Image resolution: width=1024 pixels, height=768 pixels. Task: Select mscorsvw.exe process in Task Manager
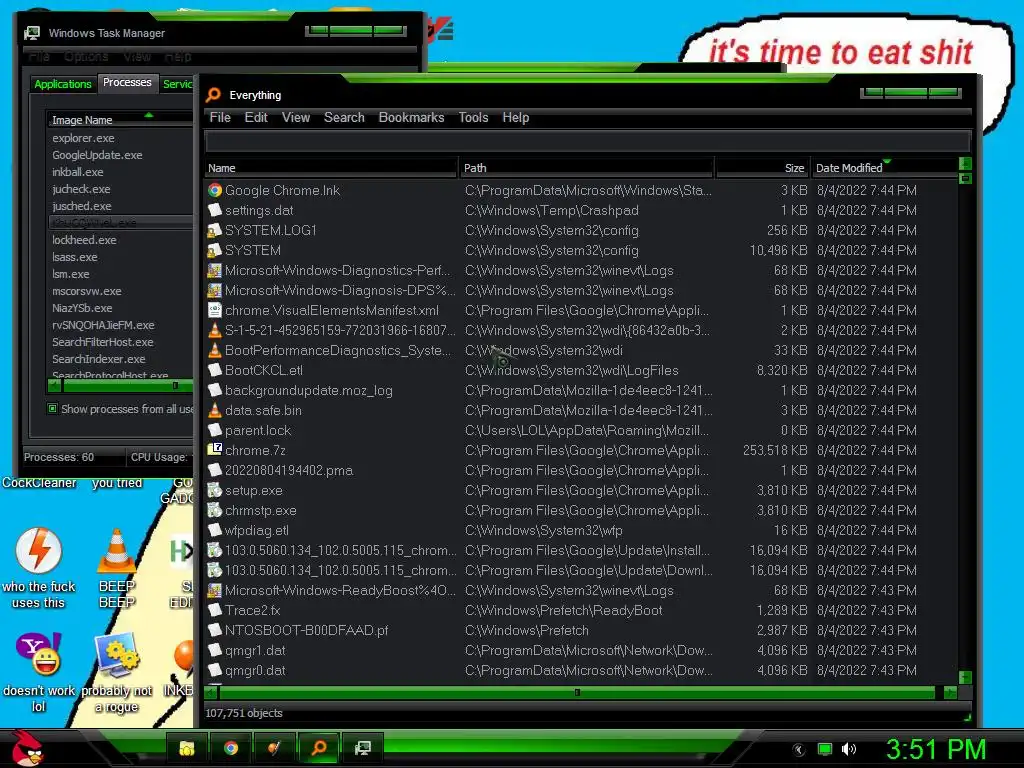point(87,291)
